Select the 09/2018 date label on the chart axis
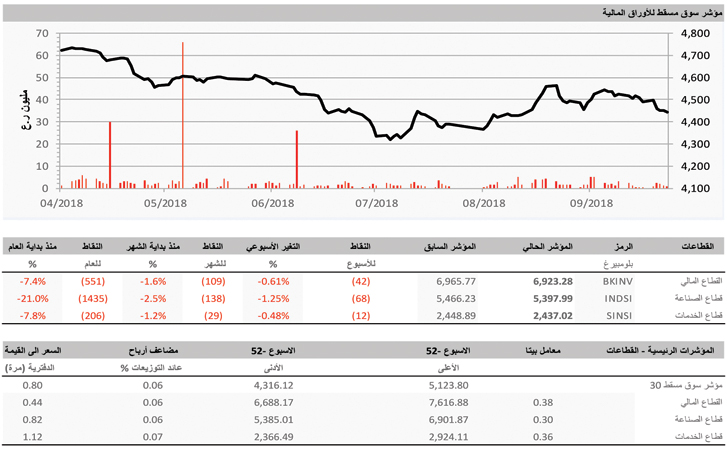The image size is (727, 450). (x=591, y=203)
